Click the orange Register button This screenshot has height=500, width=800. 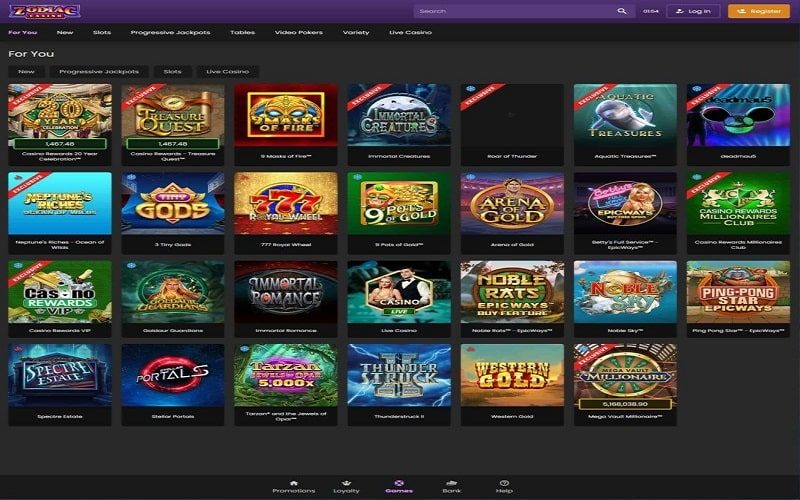(x=759, y=11)
